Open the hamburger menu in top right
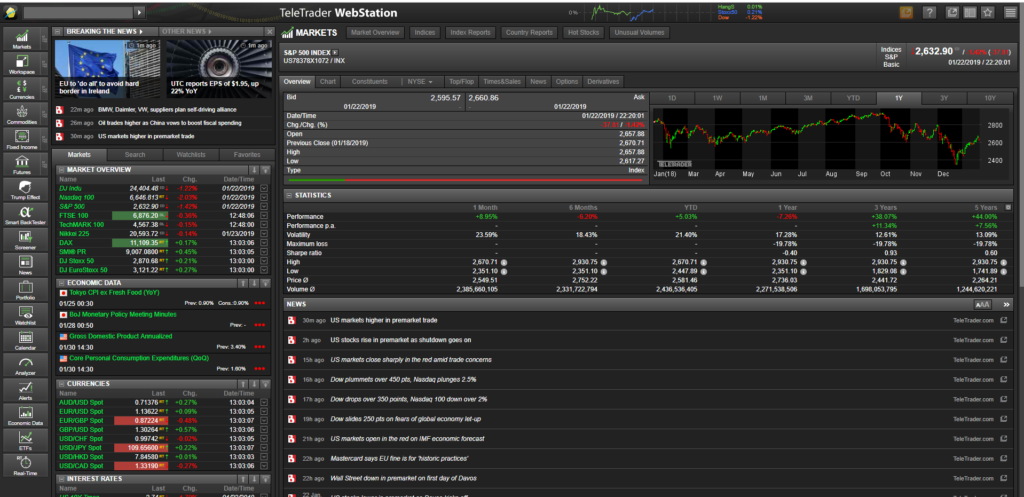The image size is (1024, 497). click(x=1010, y=12)
